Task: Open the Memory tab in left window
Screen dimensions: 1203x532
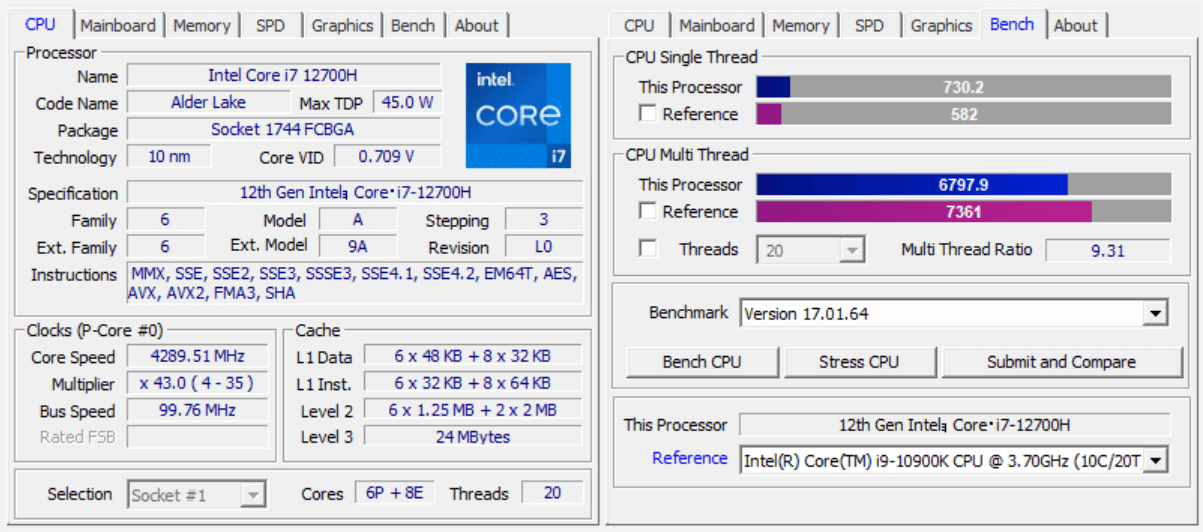Action: tap(202, 25)
